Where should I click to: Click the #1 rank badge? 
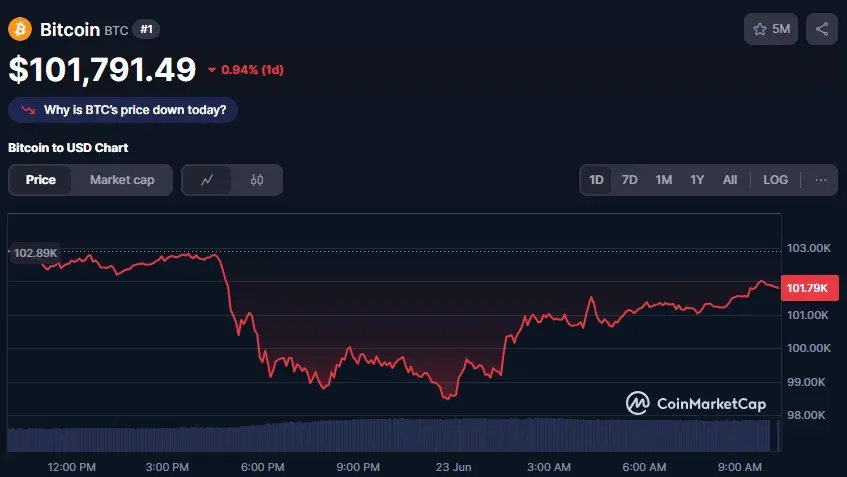click(x=146, y=29)
